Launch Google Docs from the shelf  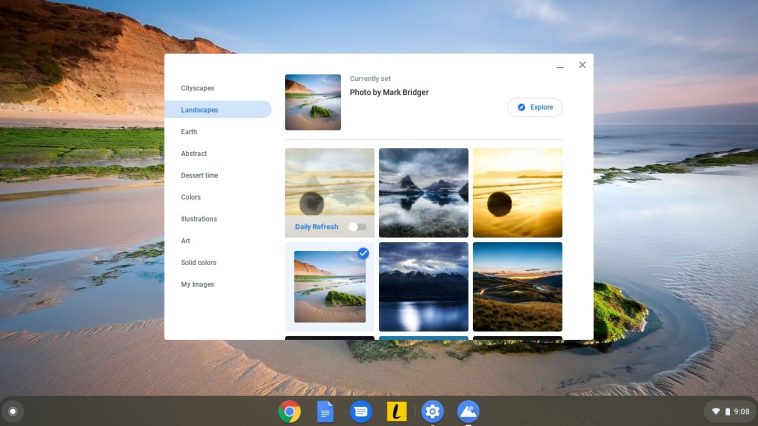pyautogui.click(x=325, y=411)
